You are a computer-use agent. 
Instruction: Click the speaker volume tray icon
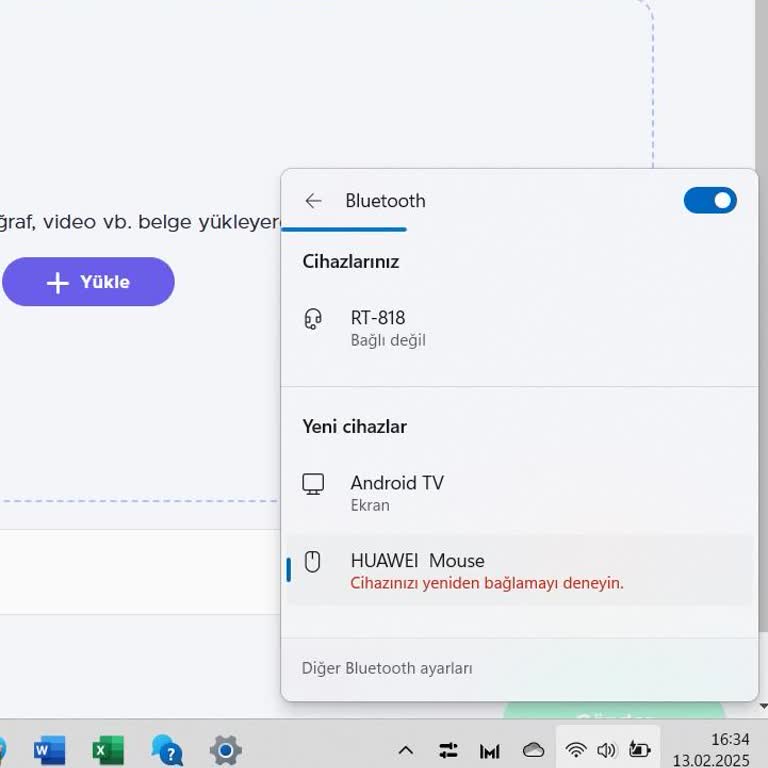(606, 750)
